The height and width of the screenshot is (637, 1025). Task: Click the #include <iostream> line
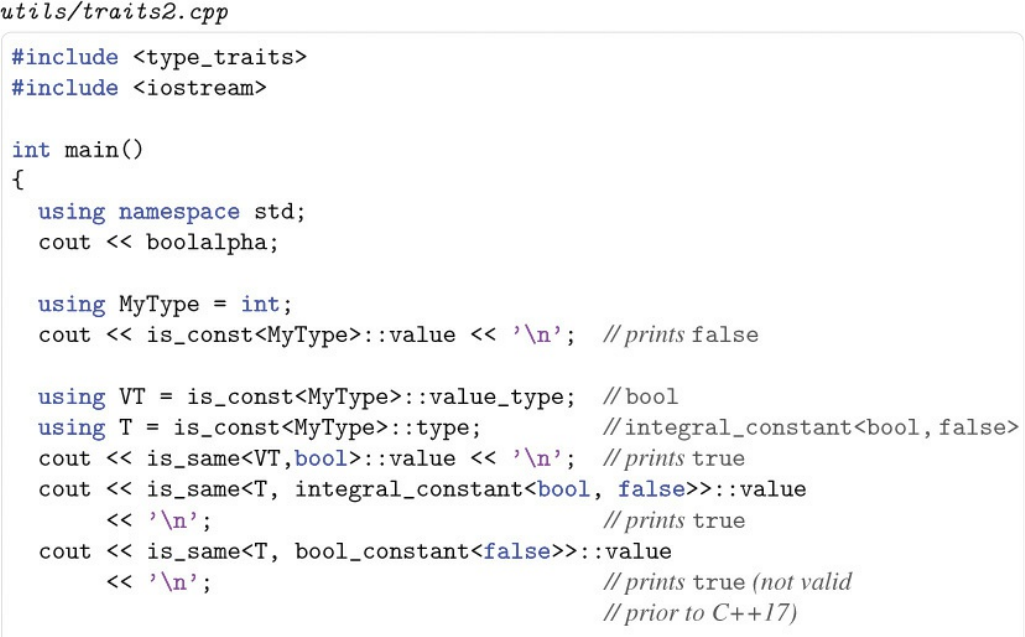tap(139, 88)
